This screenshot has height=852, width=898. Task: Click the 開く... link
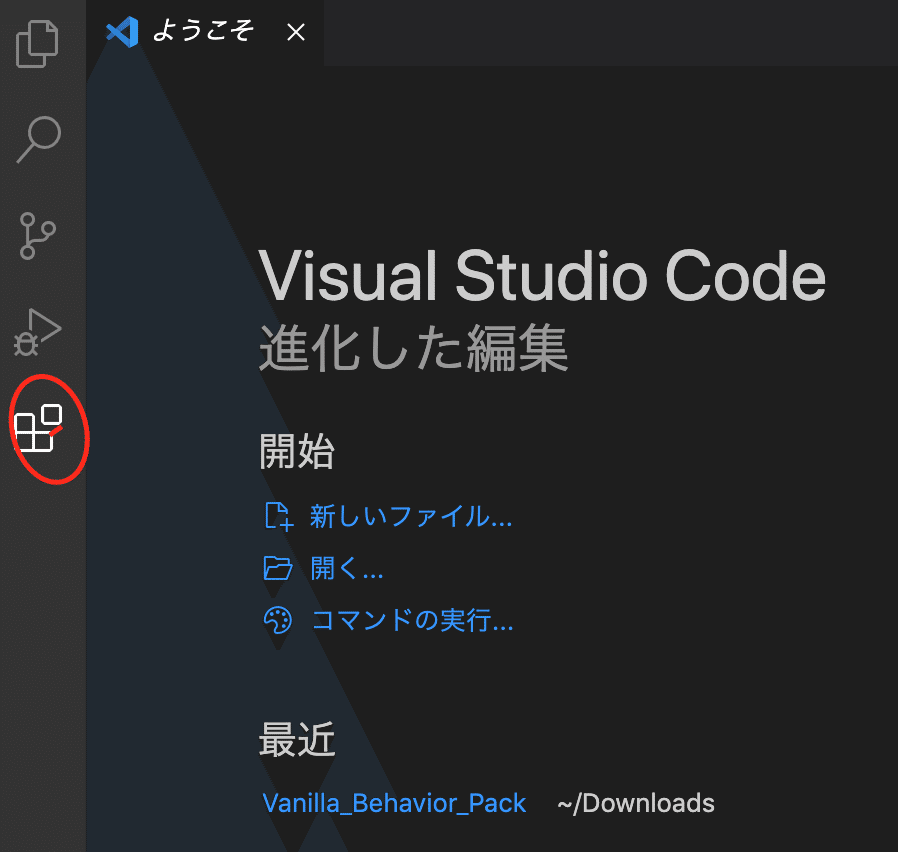(346, 569)
